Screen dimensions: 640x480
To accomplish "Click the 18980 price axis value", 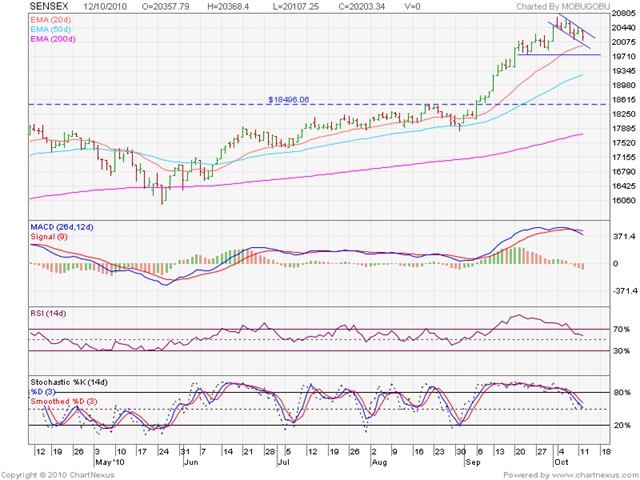I will coord(623,85).
